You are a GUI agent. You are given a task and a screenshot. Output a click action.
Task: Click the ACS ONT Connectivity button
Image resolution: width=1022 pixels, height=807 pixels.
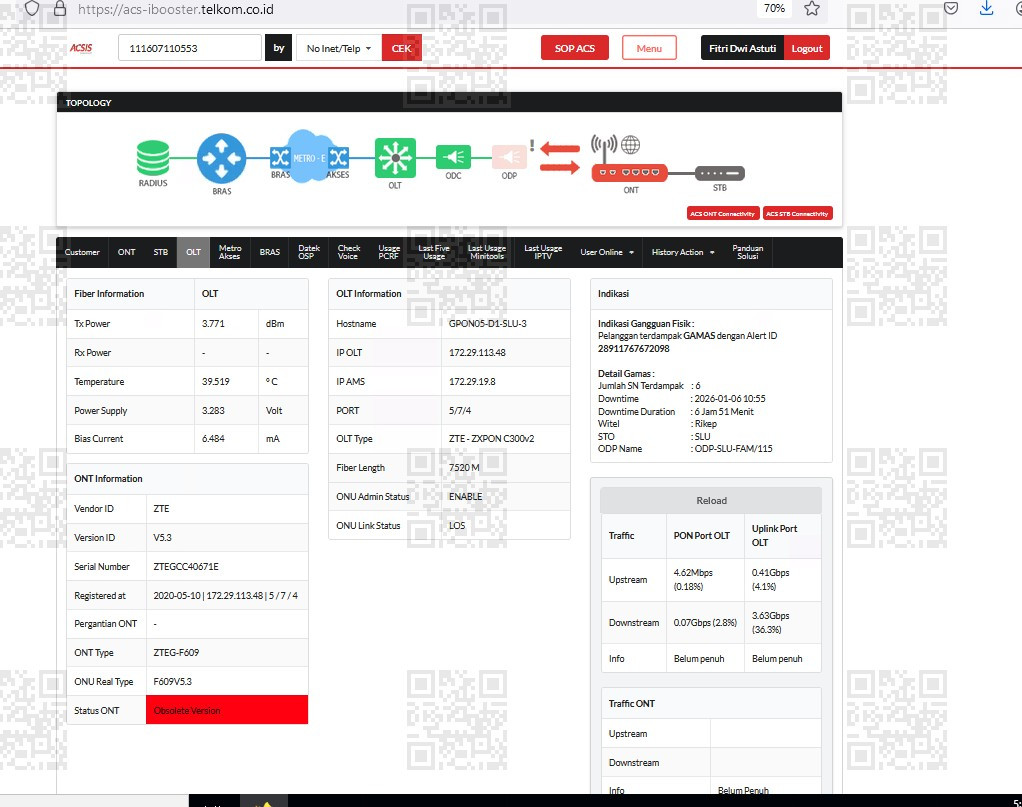[x=723, y=214]
